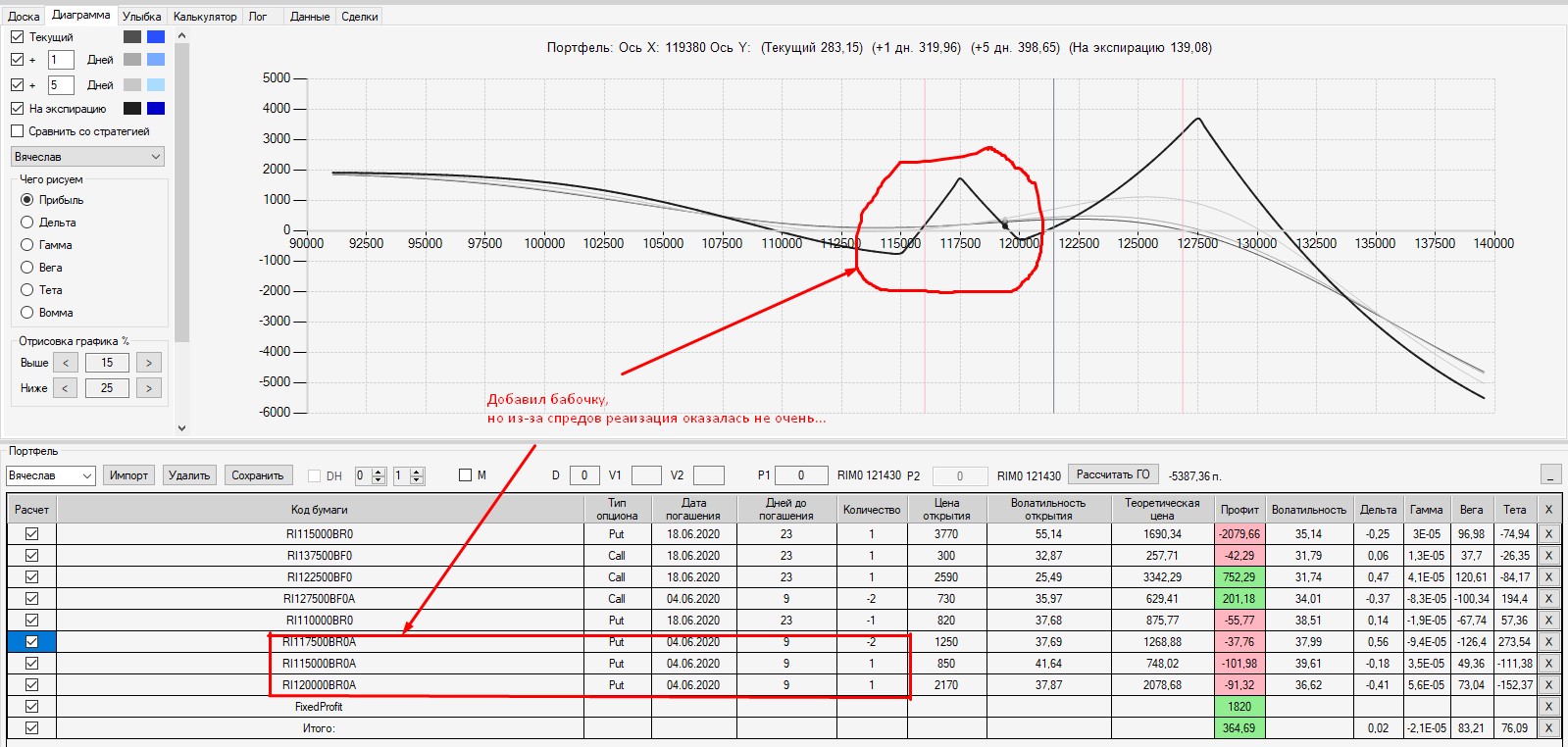Select the Прибыль radio button
1568x747 pixels.
(27, 200)
